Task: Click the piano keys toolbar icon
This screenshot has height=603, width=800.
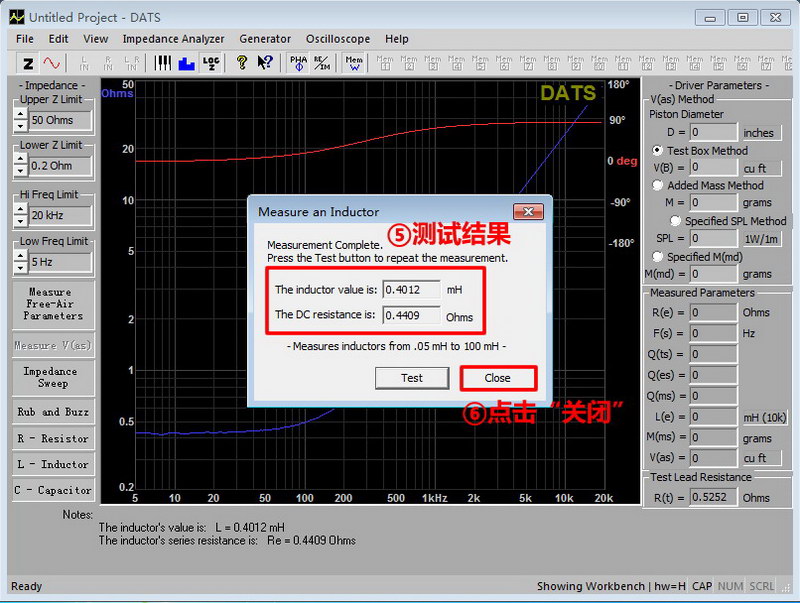Action: [163, 62]
